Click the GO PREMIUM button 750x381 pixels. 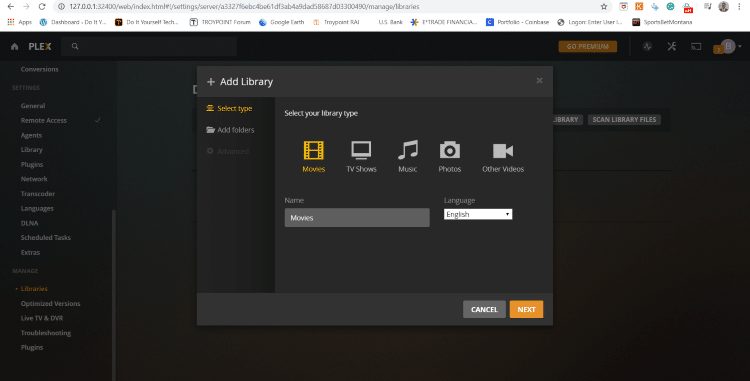point(587,46)
